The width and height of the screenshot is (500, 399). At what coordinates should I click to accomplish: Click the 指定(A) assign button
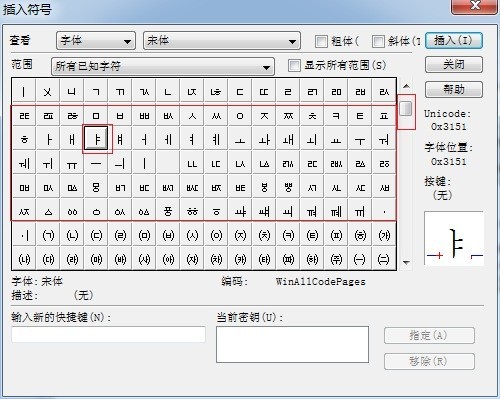point(429,335)
